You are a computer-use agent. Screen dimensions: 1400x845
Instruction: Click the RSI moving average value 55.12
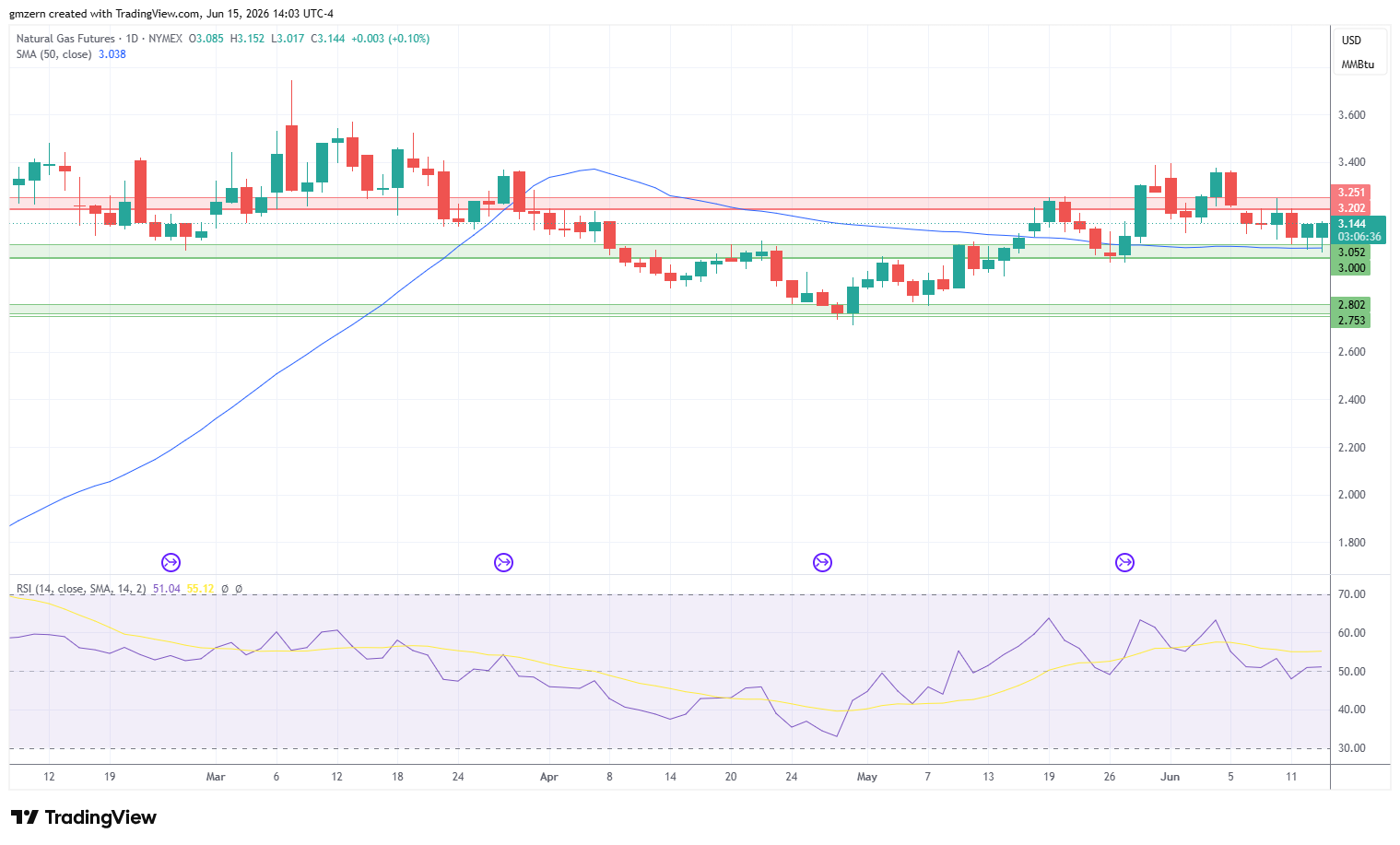point(201,589)
